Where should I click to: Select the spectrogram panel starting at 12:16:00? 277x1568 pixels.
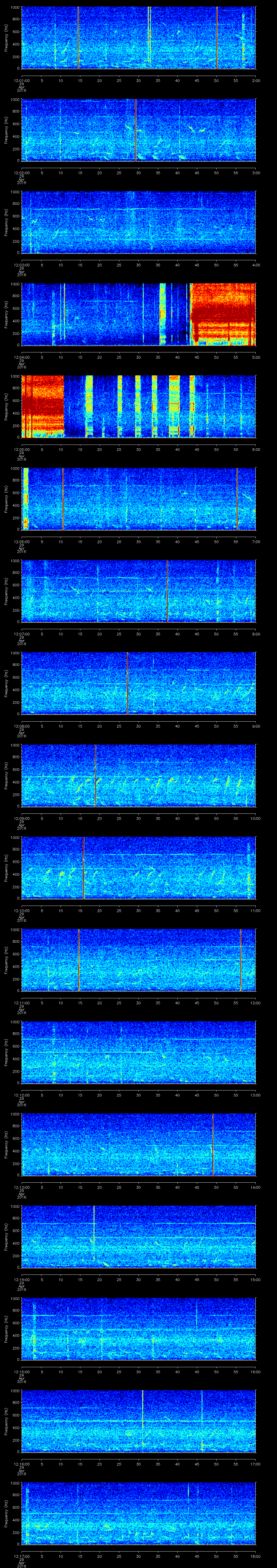point(139,1421)
